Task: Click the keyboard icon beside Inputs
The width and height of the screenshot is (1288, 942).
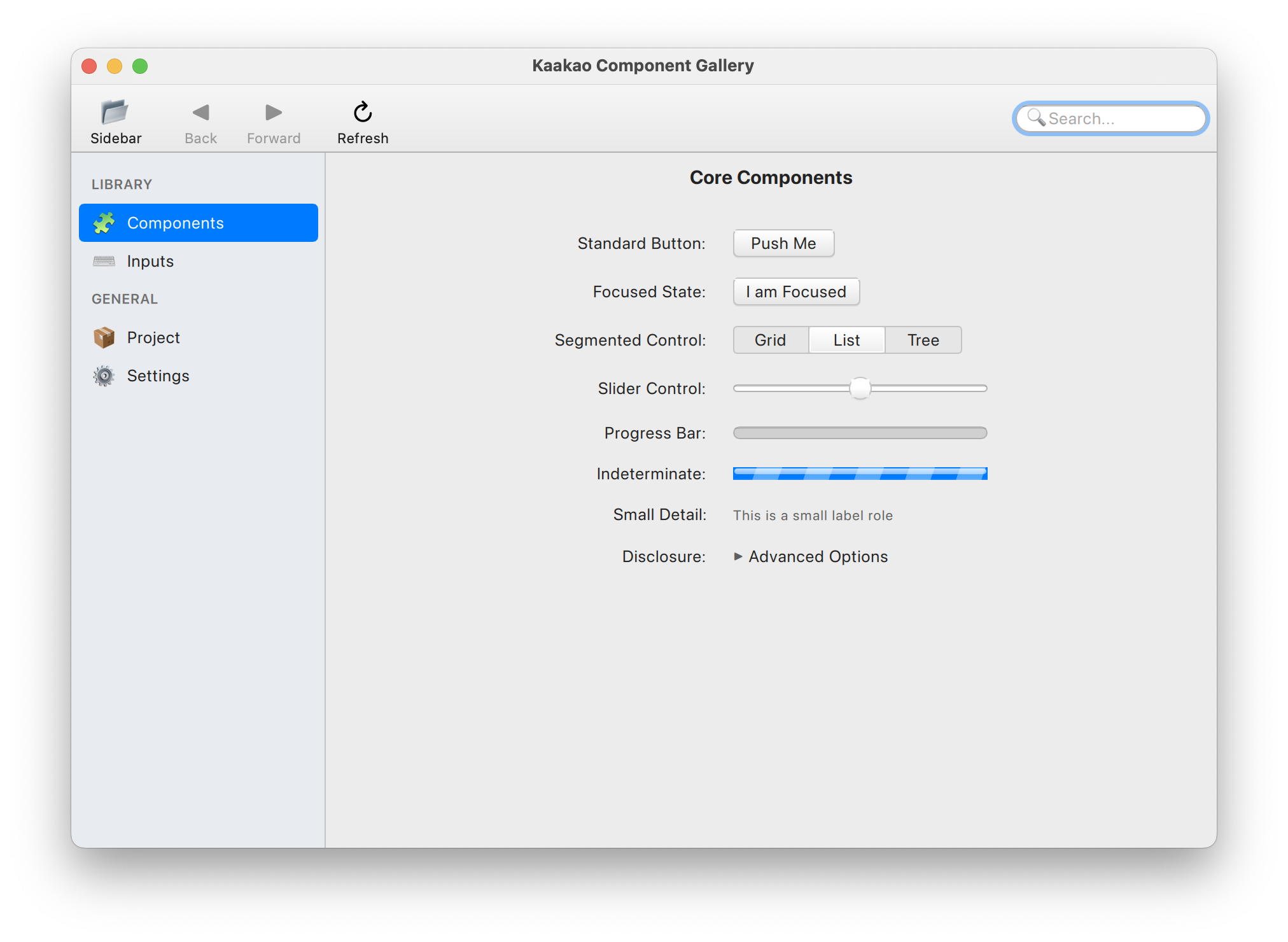Action: click(x=104, y=261)
